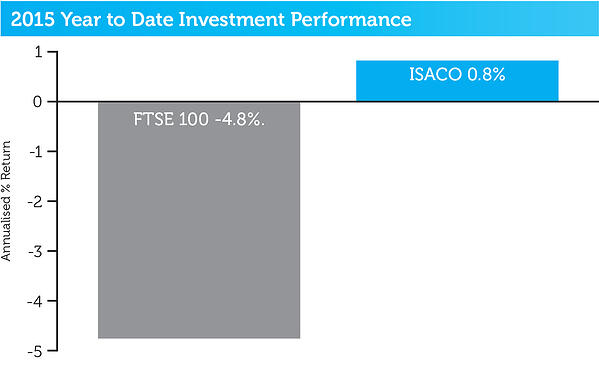Click the word Performance in the title
The width and height of the screenshot is (599, 369).
click(351, 19)
